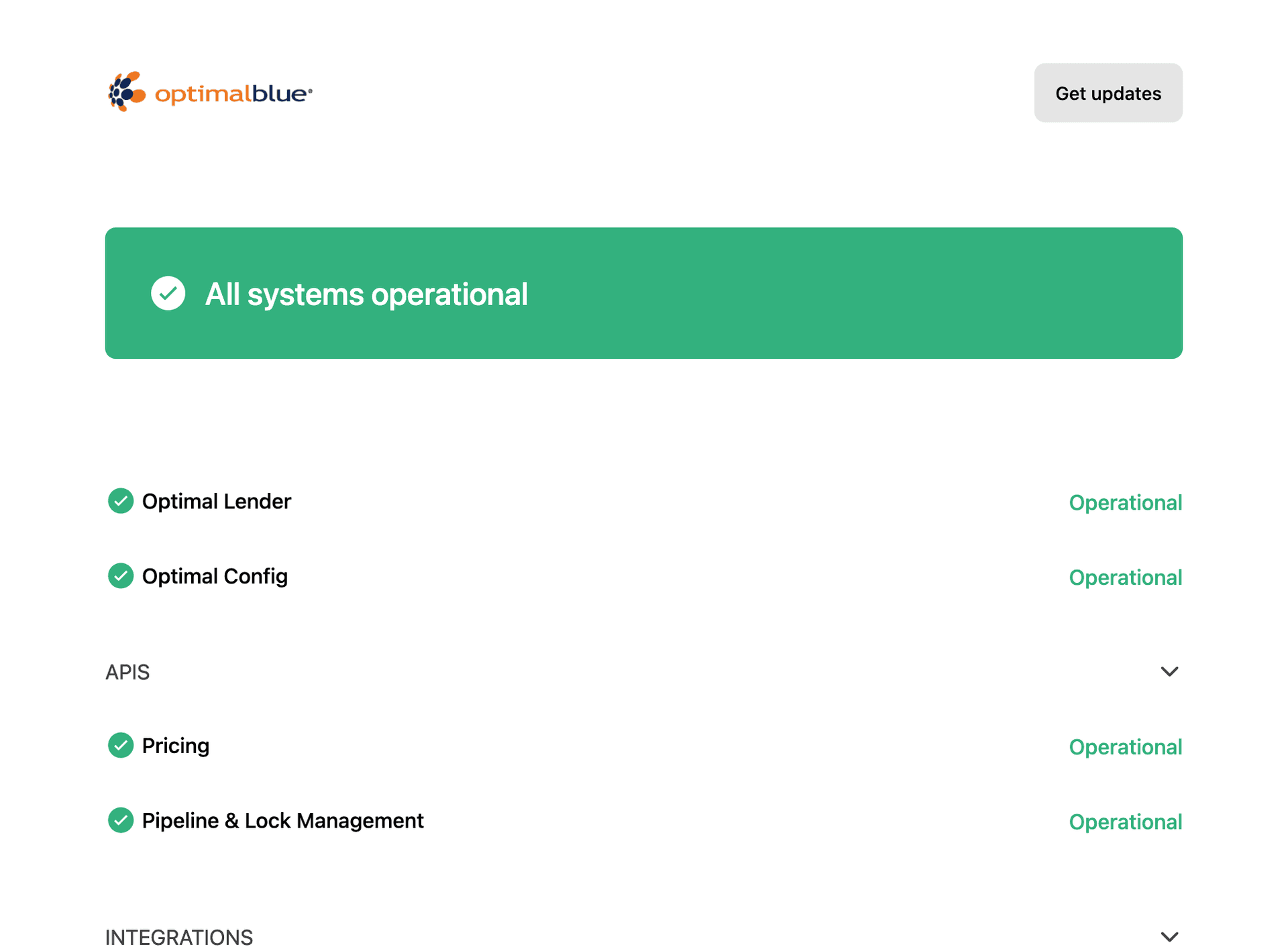Toggle the INTEGRATIONS section chevron
This screenshot has height=949, width=1288.
(1169, 937)
